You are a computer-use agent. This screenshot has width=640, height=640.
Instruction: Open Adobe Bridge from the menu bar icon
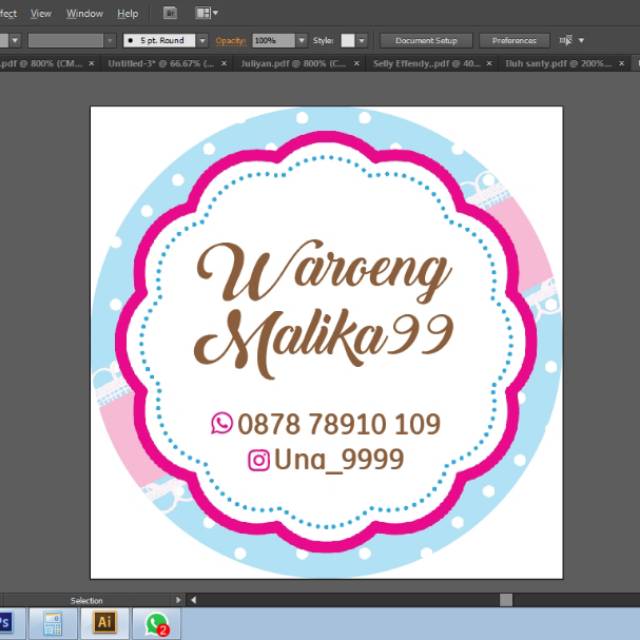[x=170, y=13]
